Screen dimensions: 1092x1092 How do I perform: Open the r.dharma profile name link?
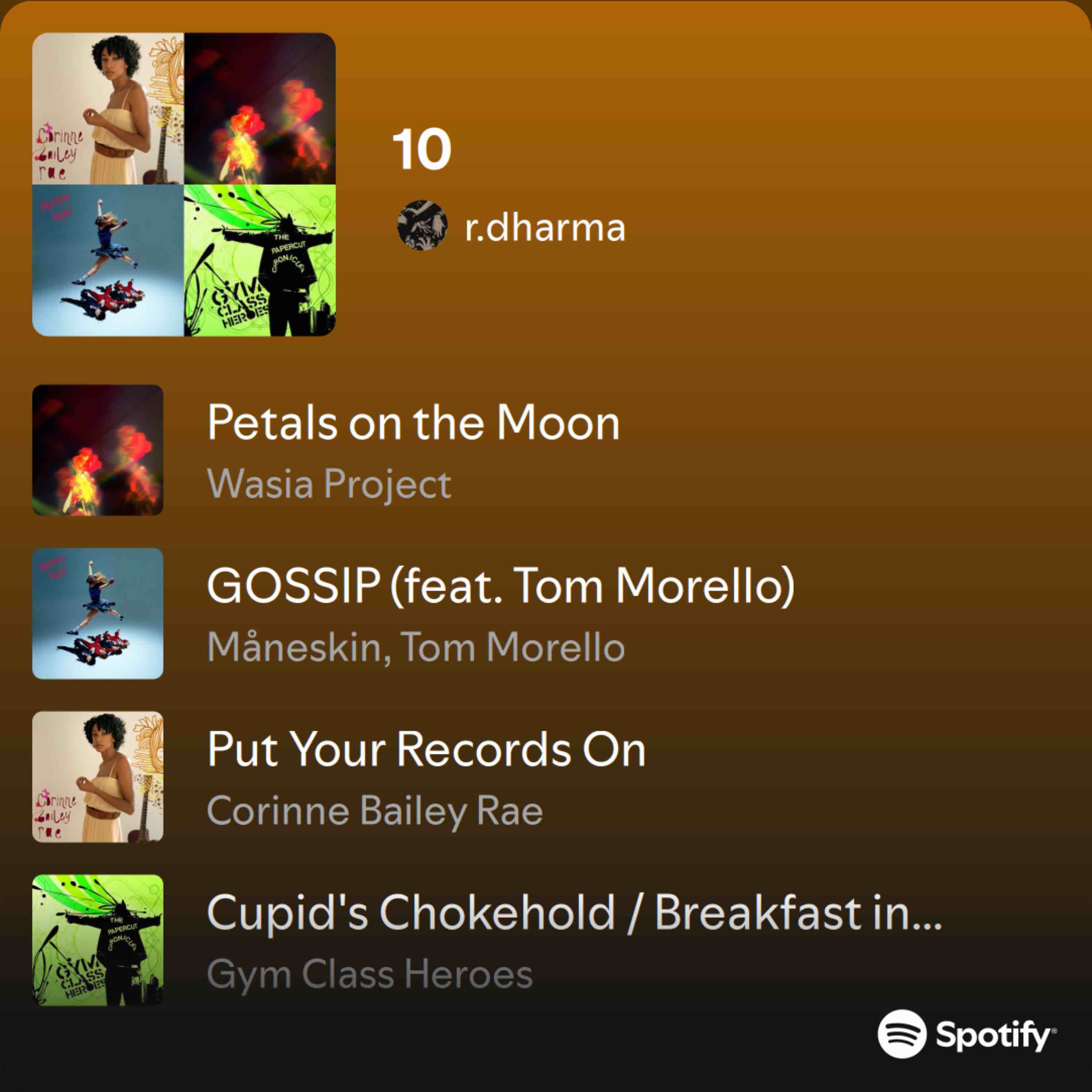(x=545, y=228)
